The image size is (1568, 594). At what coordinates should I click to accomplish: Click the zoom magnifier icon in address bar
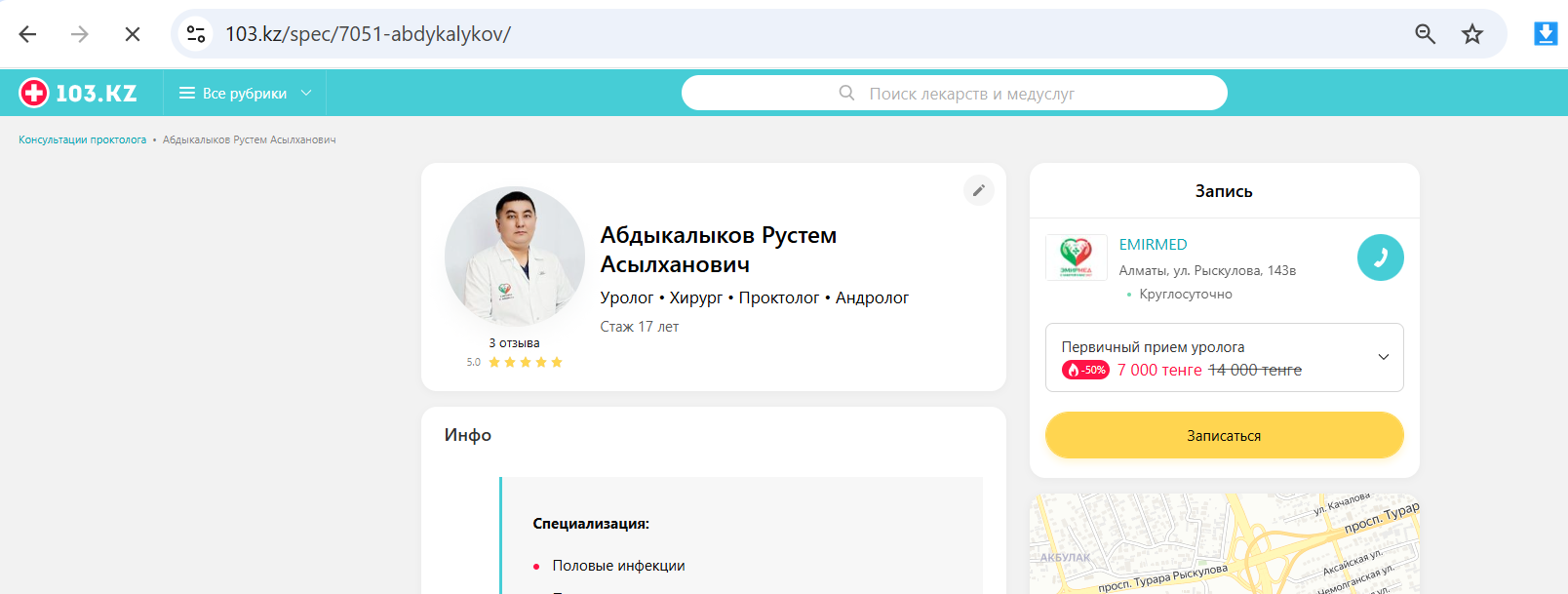(x=1425, y=34)
